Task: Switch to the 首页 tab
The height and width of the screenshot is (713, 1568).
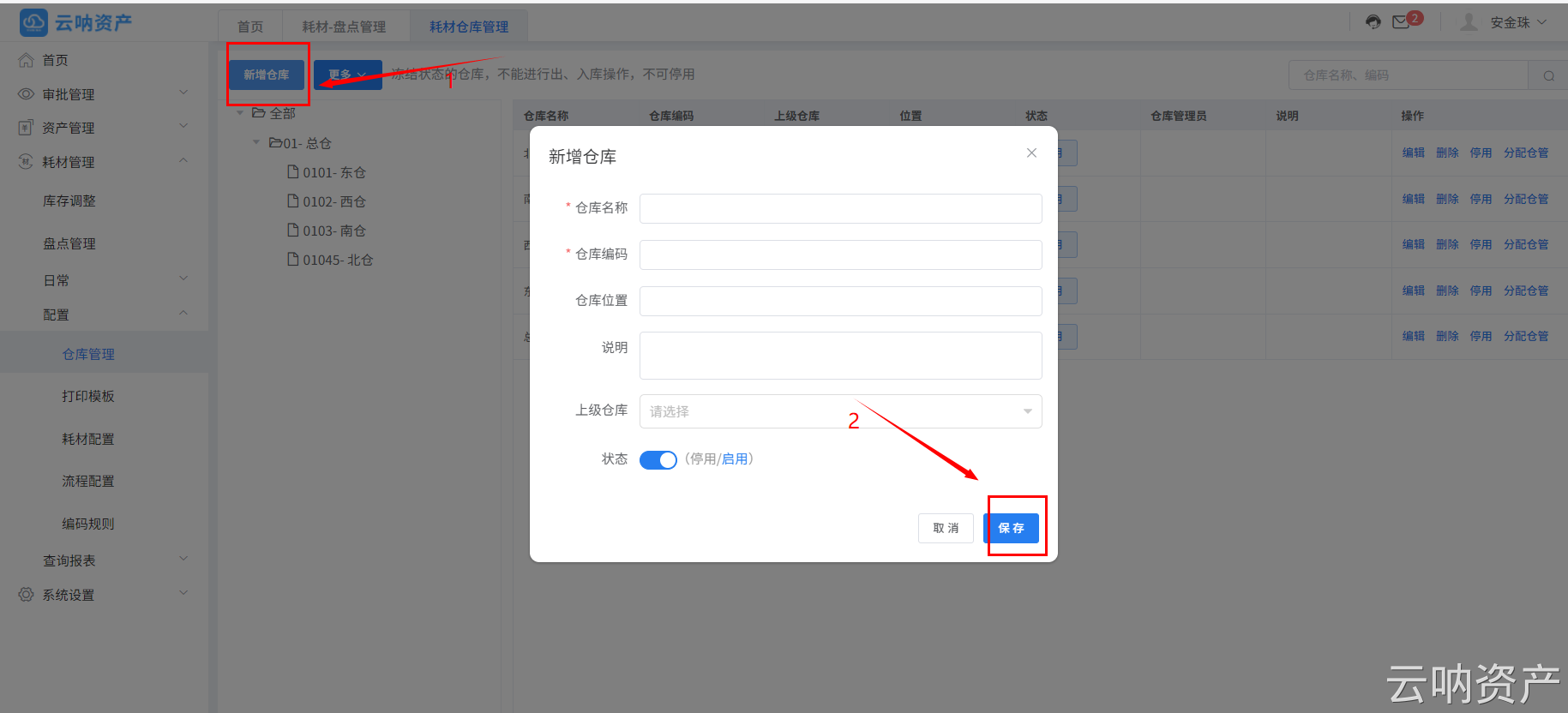Action: point(250,27)
